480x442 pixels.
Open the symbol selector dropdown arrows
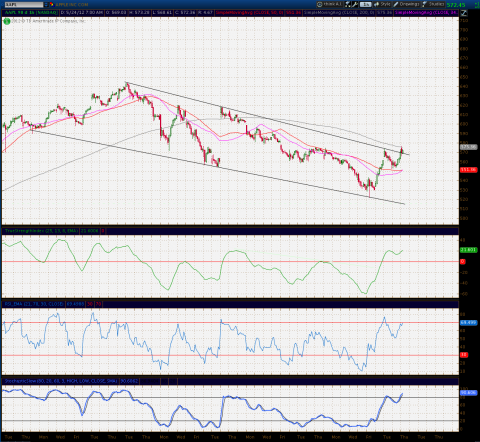pos(46,4)
